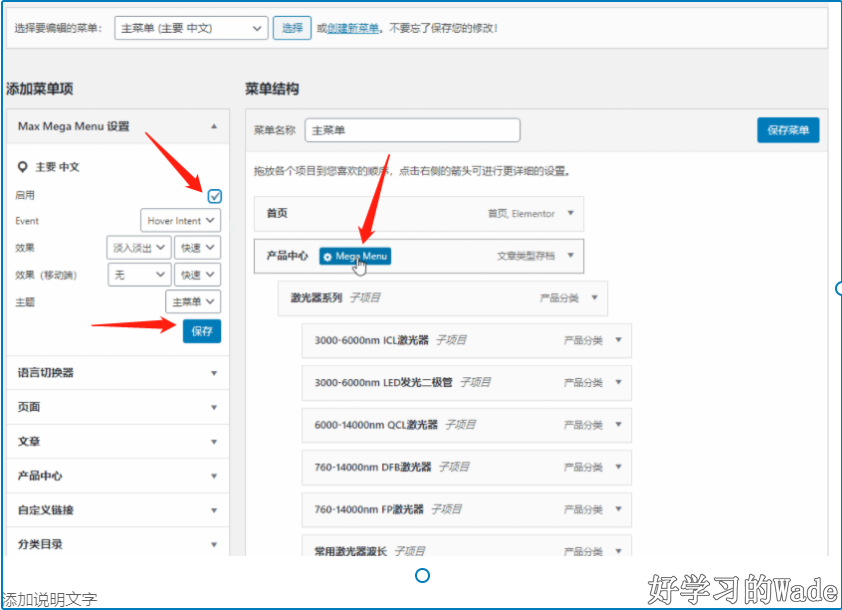Expand the 产品中心 menu item arrow

571,256
